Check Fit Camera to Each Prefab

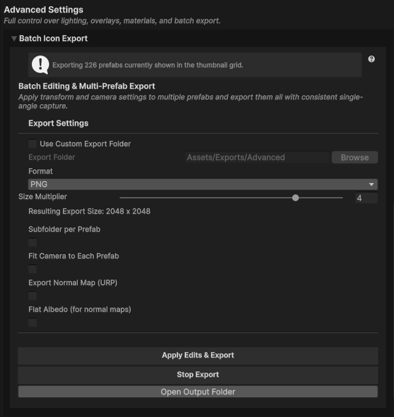click(x=32, y=269)
